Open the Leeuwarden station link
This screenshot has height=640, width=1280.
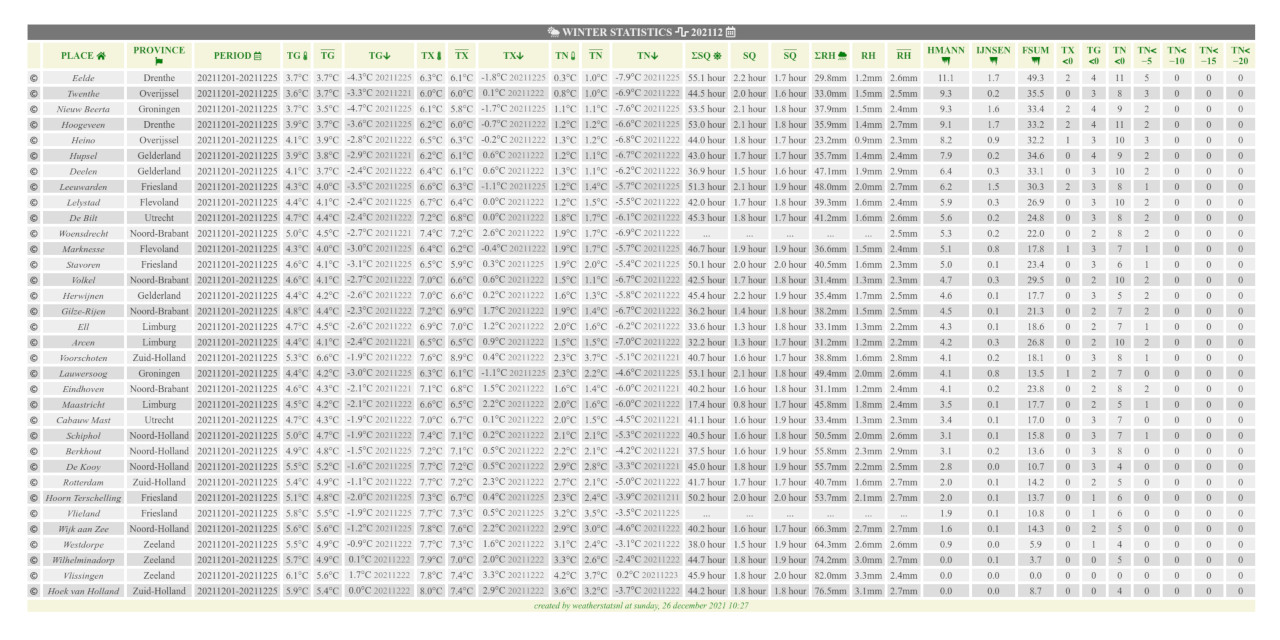pyautogui.click(x=83, y=186)
